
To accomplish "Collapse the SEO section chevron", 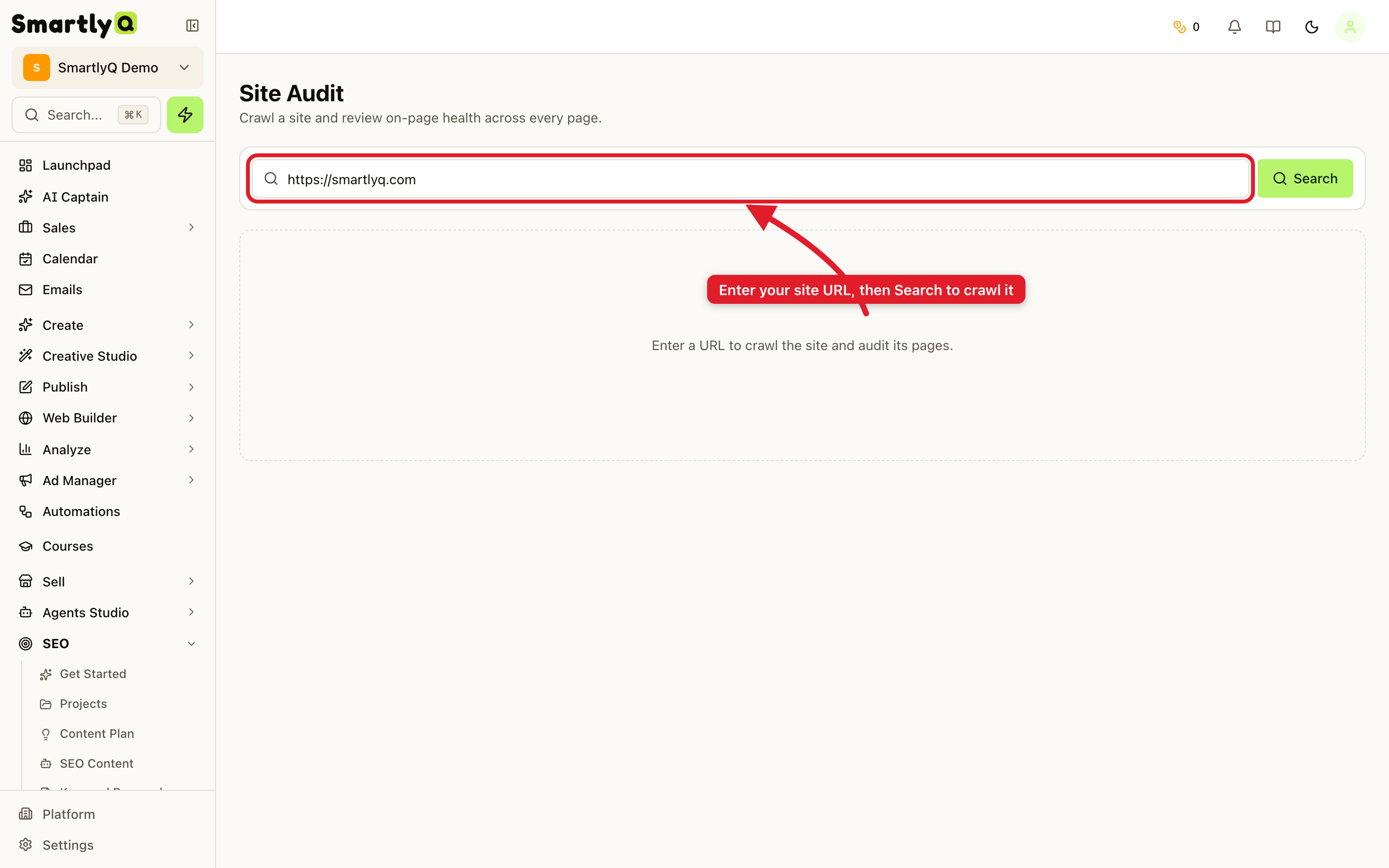I will point(191,644).
